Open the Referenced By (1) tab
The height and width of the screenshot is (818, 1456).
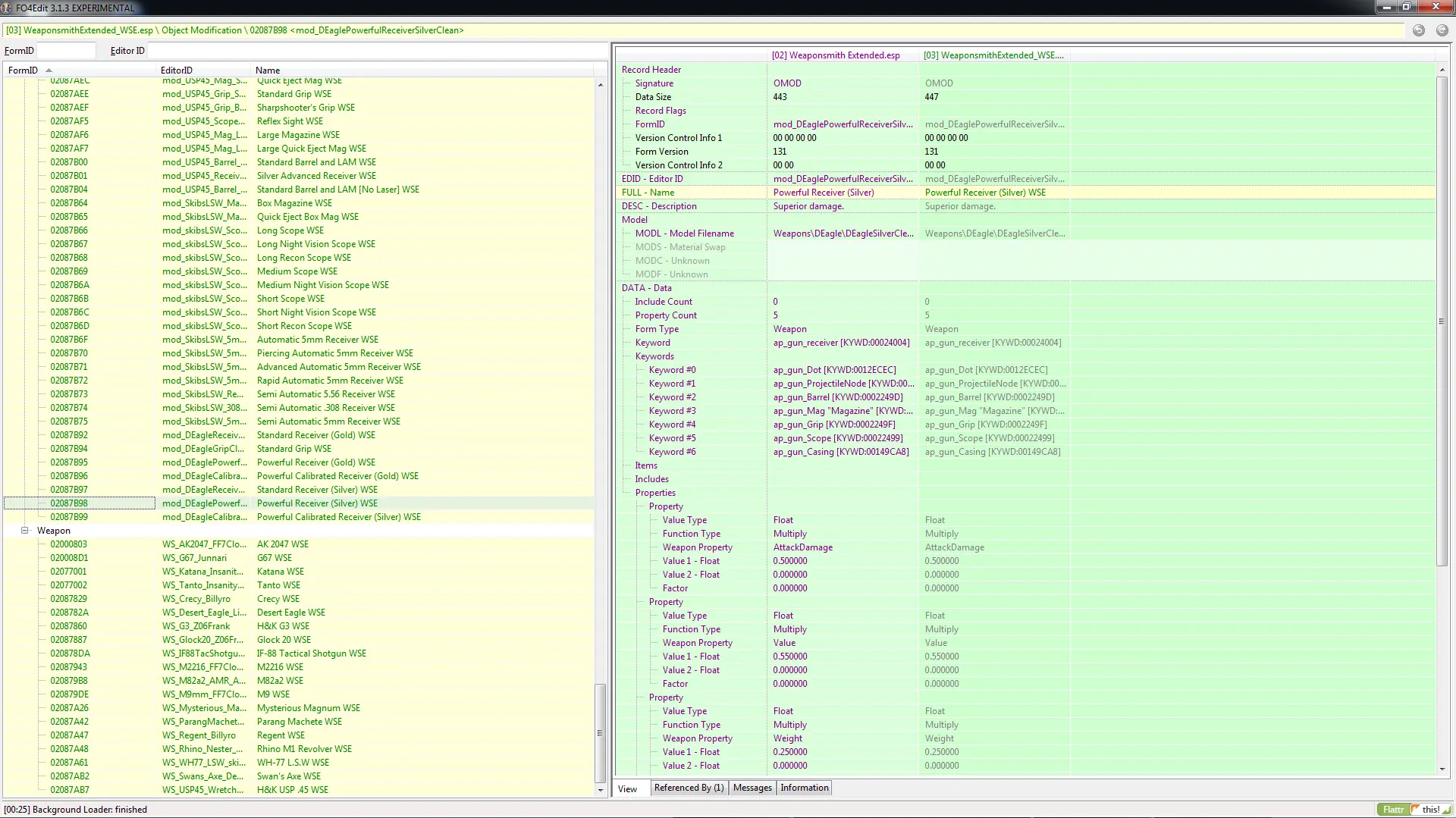689,788
